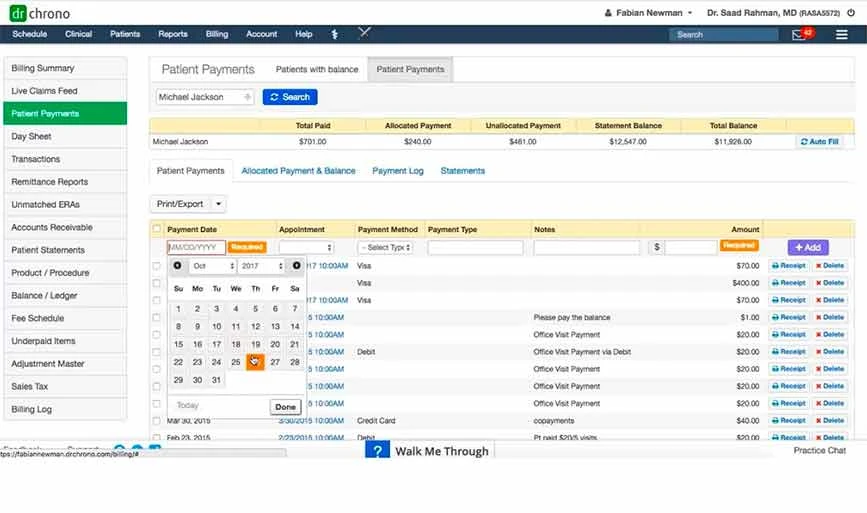Go to next month in calendar
Screen dimensions: 867x513
(x=296, y=266)
